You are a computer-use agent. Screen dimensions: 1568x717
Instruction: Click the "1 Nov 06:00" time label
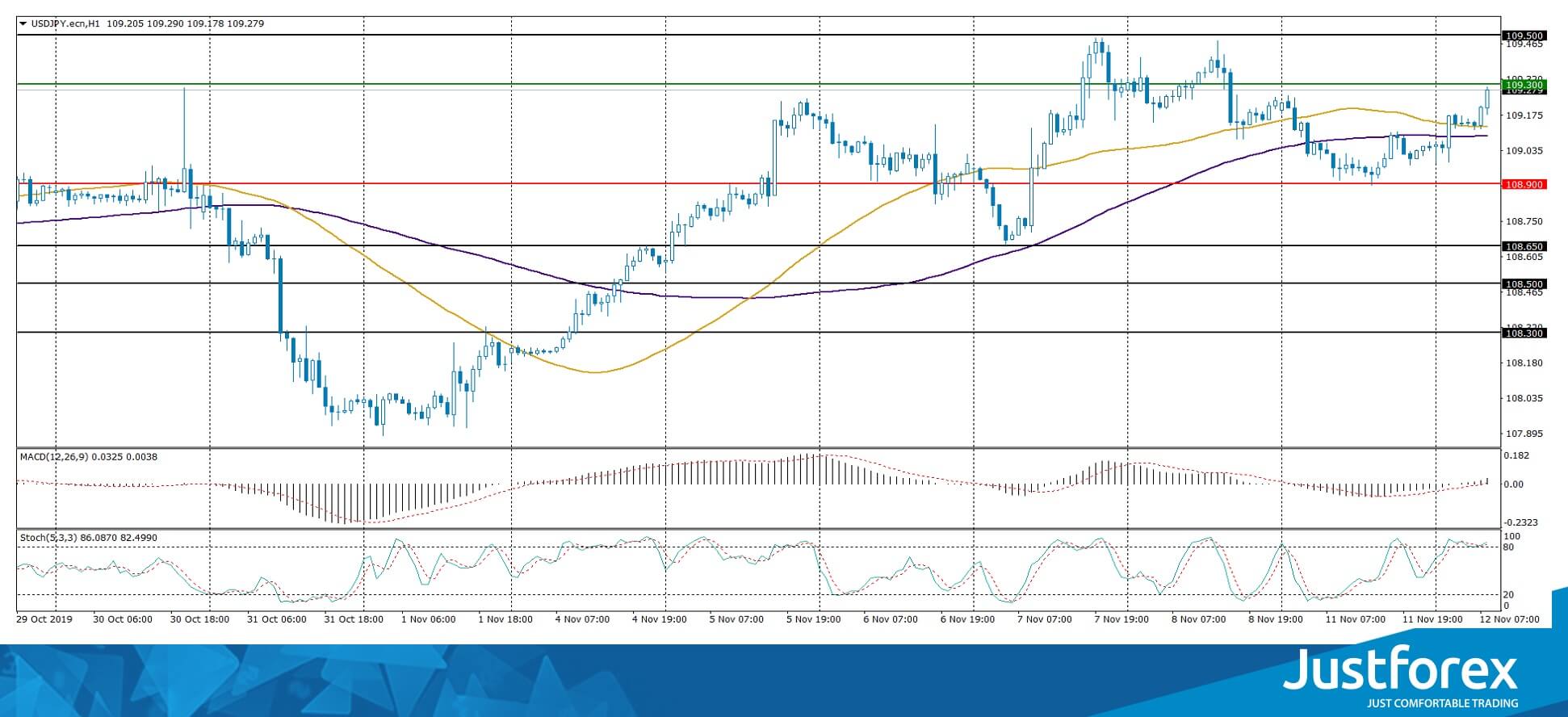point(428,620)
